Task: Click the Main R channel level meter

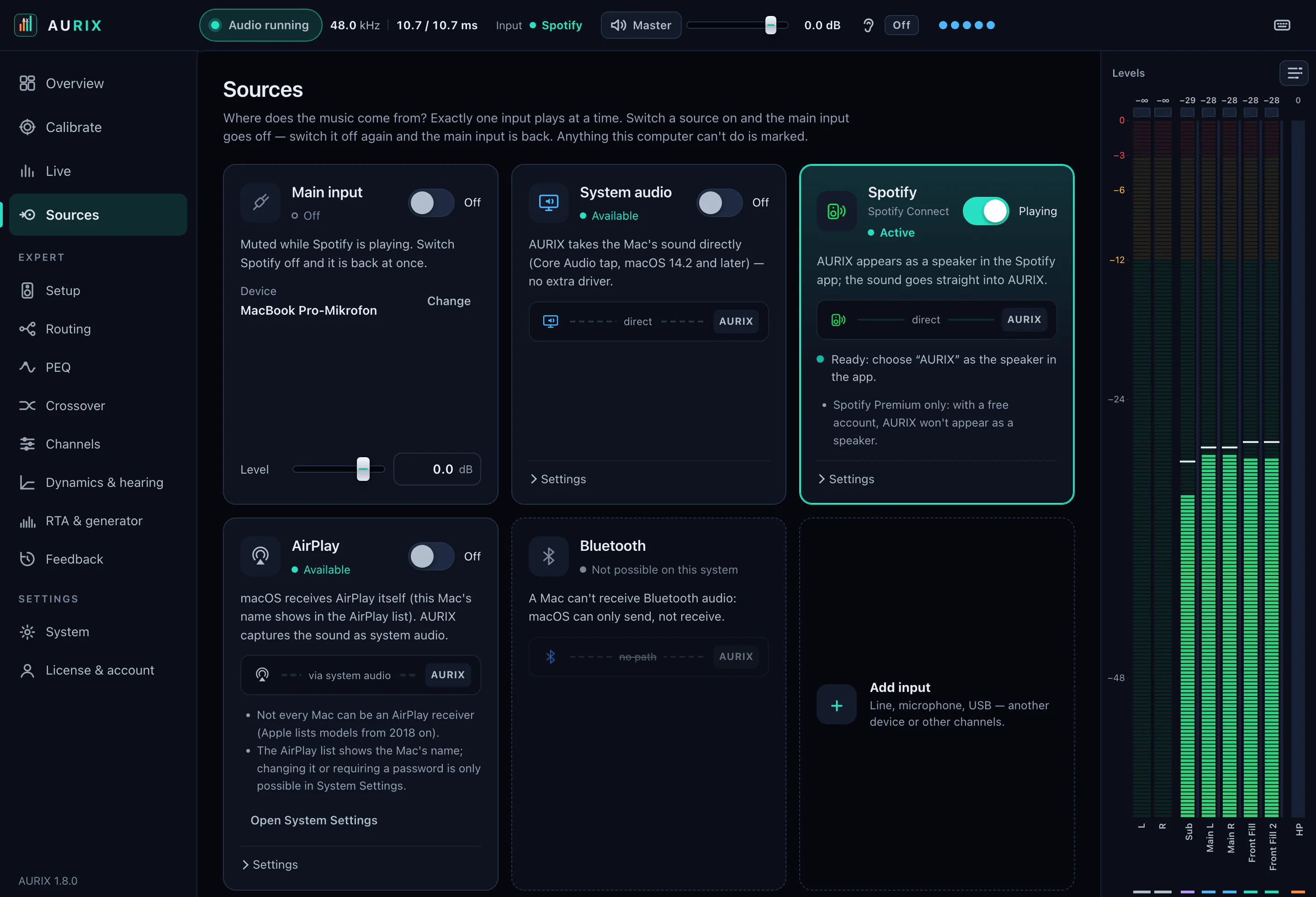Action: 1229,469
